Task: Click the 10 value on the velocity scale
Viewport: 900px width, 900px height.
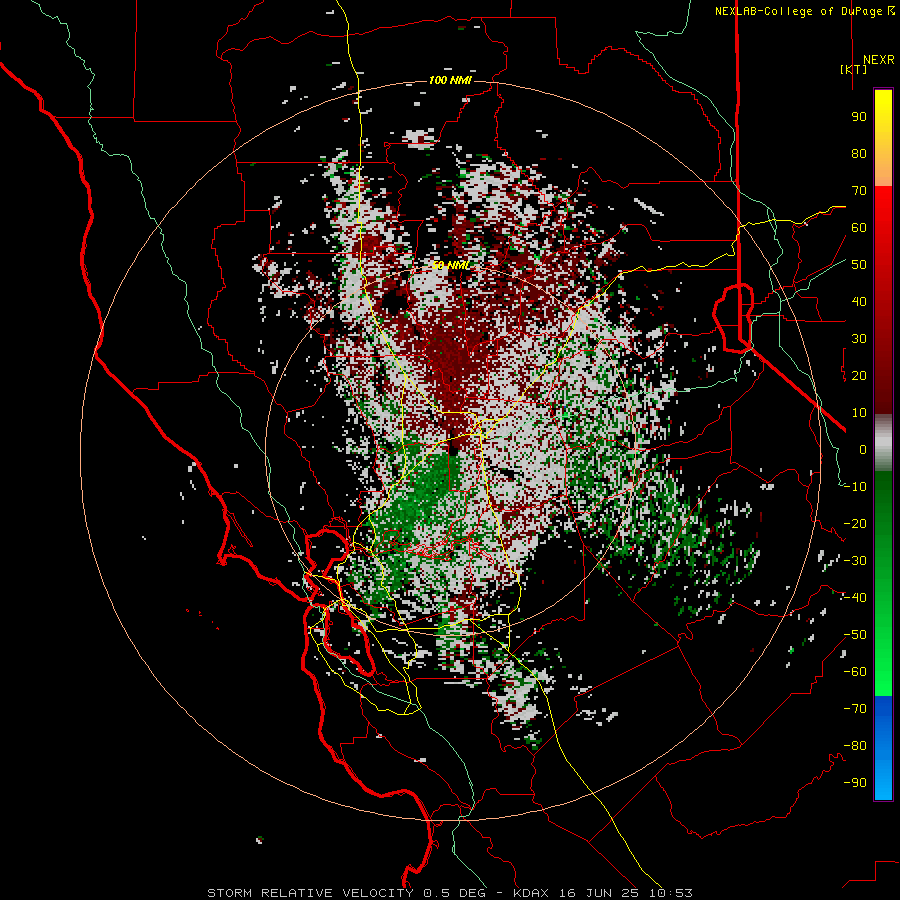Action: pos(859,413)
